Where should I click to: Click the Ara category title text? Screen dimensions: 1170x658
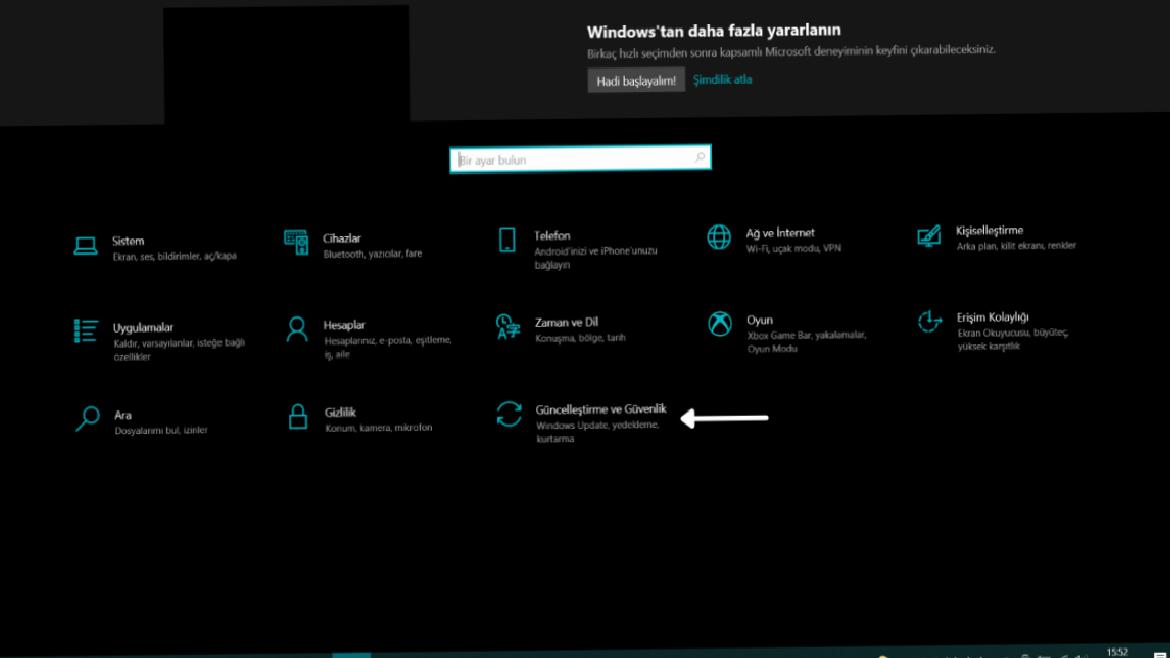[123, 416]
